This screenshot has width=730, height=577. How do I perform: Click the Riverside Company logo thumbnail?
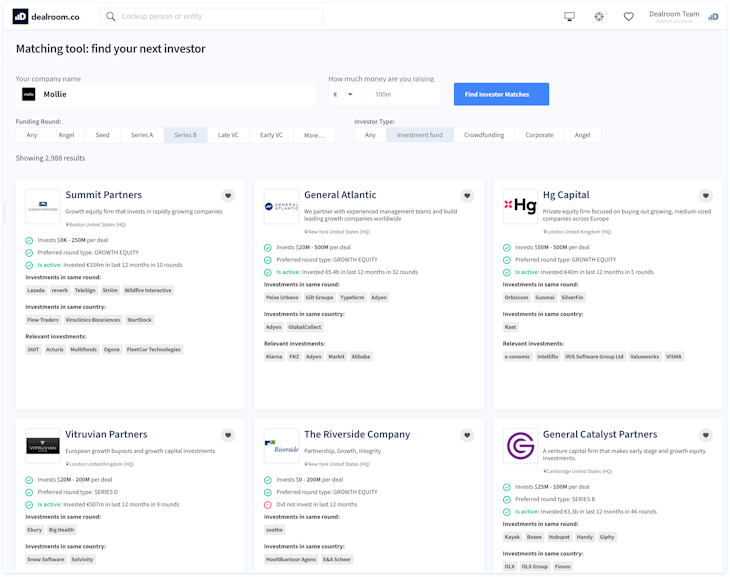tap(282, 446)
